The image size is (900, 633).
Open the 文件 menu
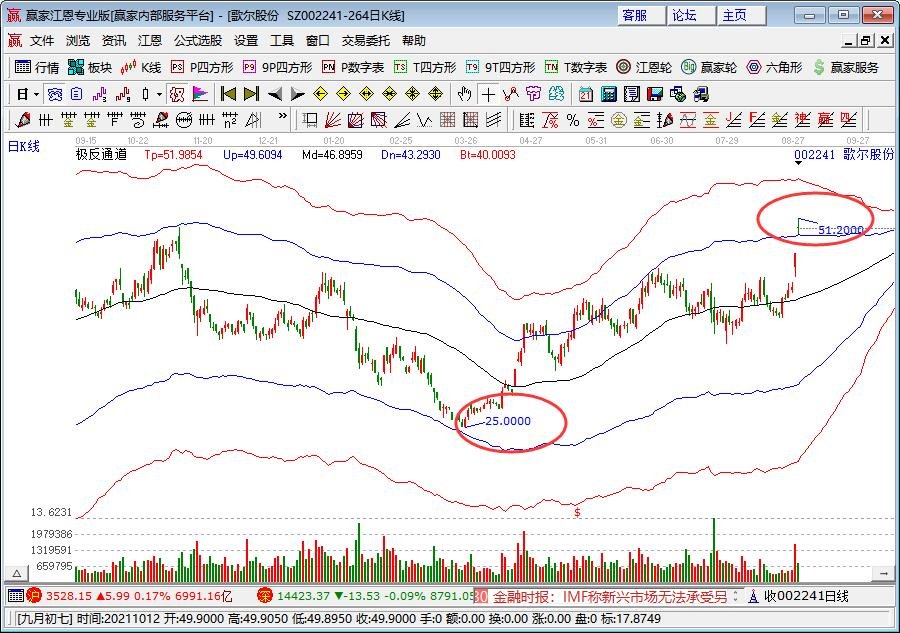(42, 40)
